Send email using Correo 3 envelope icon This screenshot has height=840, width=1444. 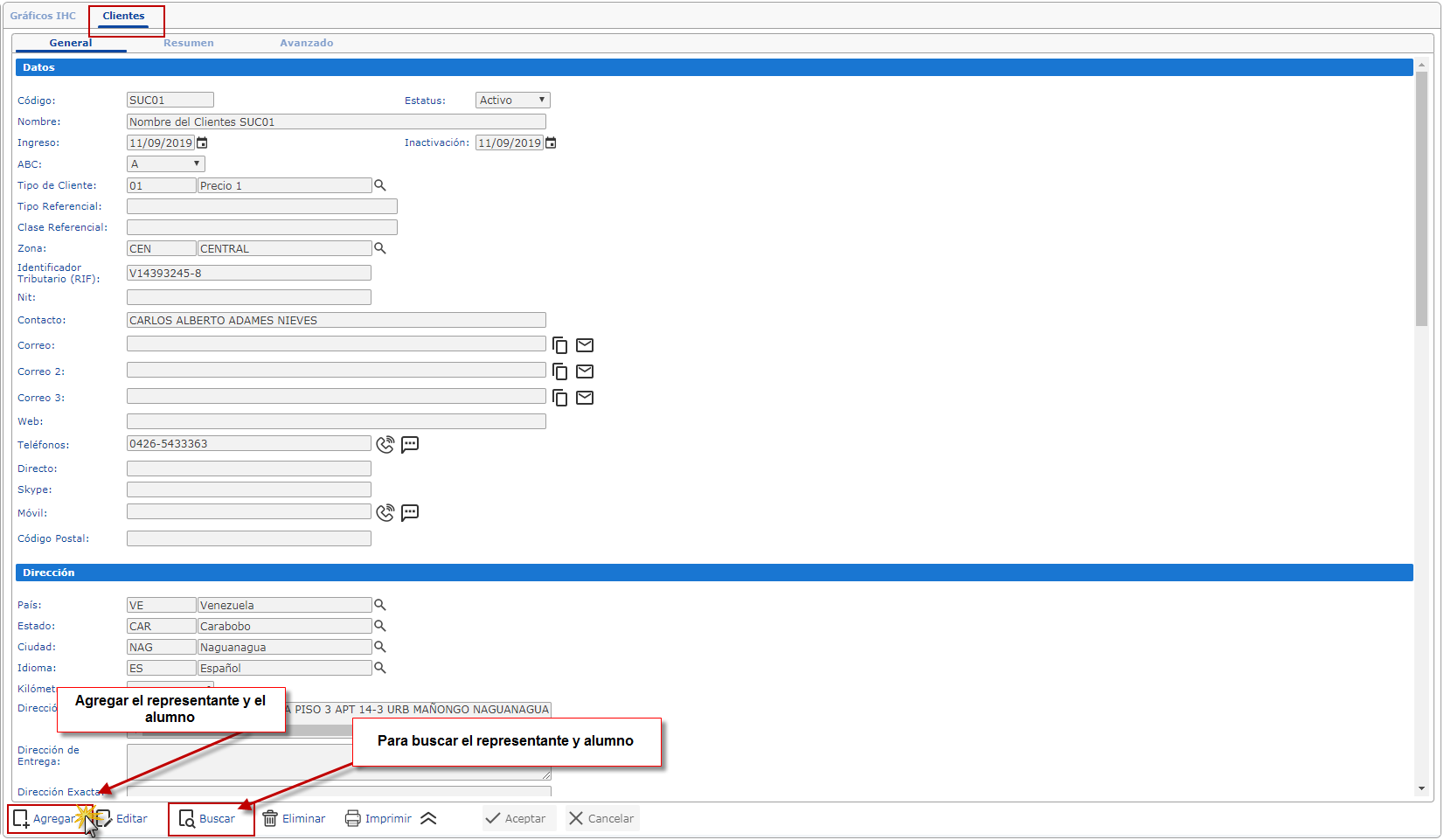point(585,398)
